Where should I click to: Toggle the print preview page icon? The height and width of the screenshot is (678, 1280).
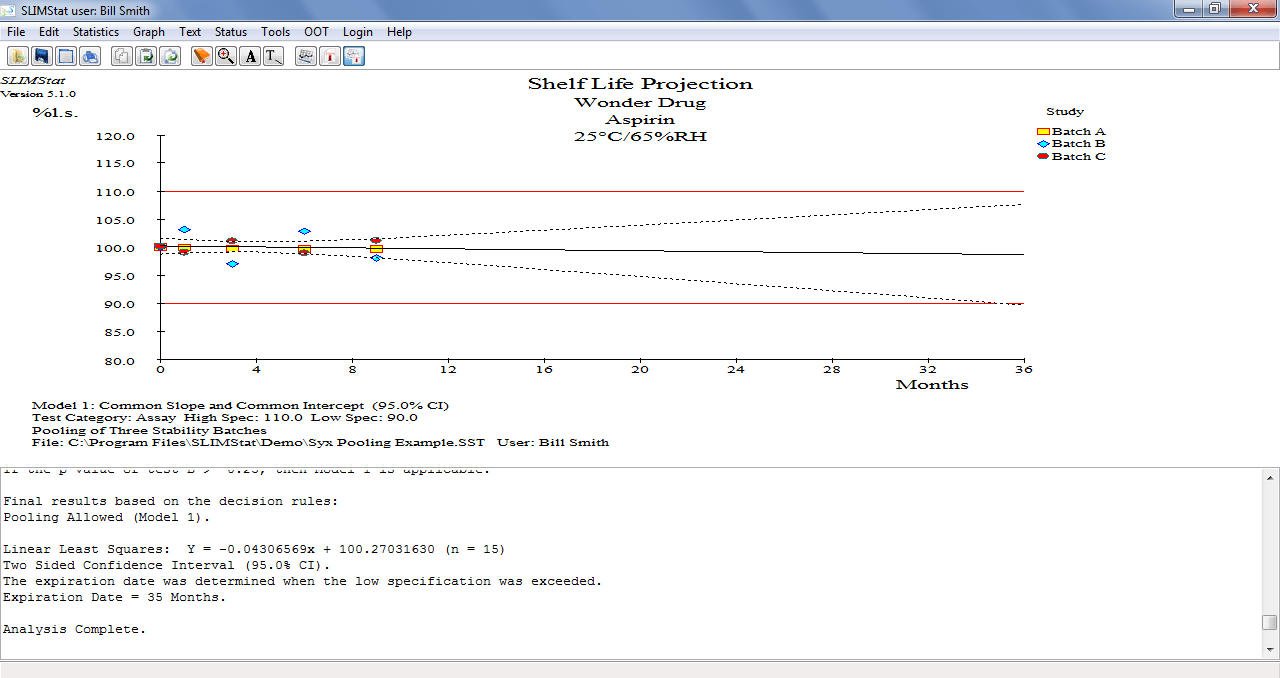65,55
